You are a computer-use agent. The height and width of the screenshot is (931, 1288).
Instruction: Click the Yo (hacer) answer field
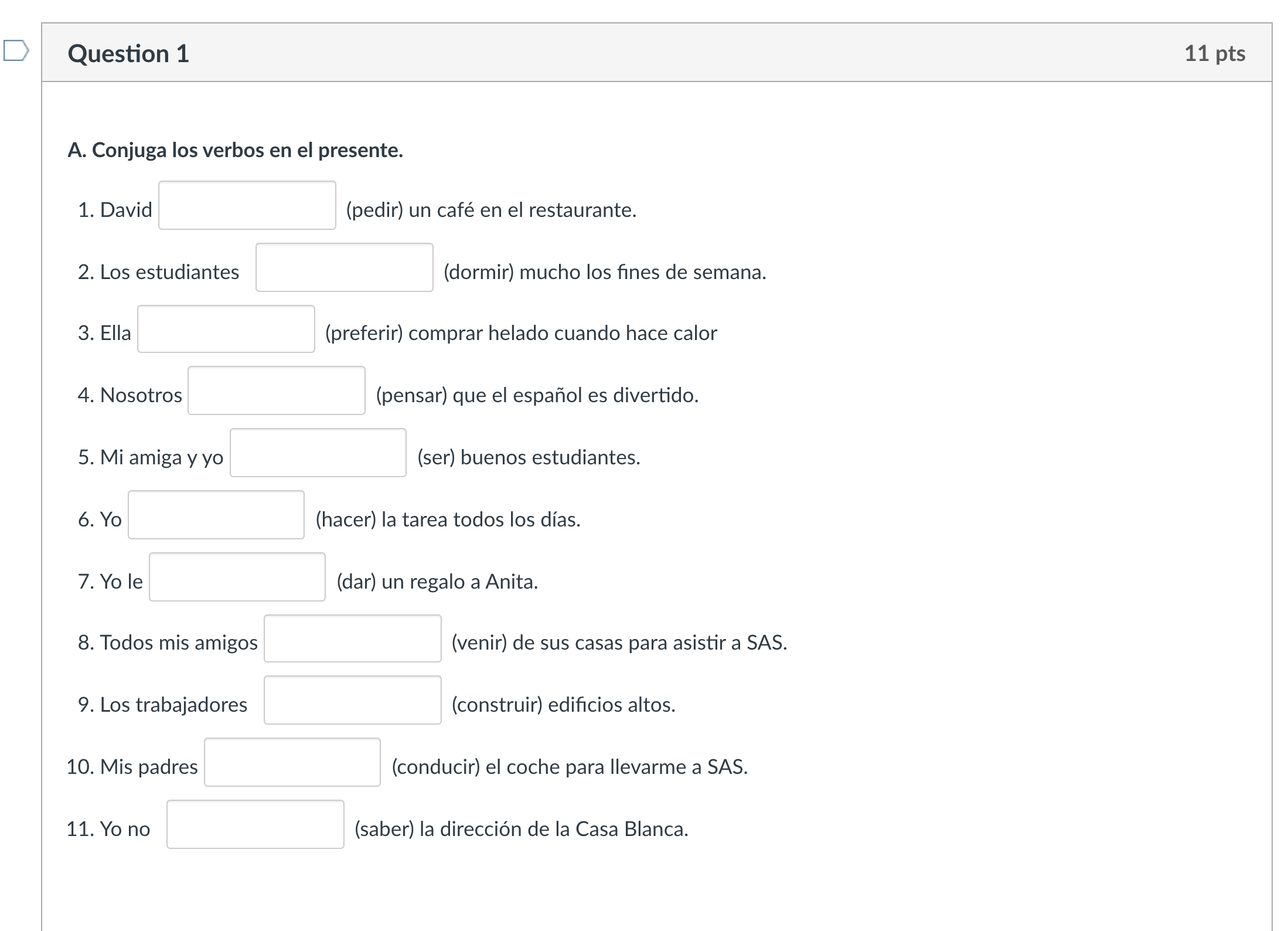(x=216, y=515)
